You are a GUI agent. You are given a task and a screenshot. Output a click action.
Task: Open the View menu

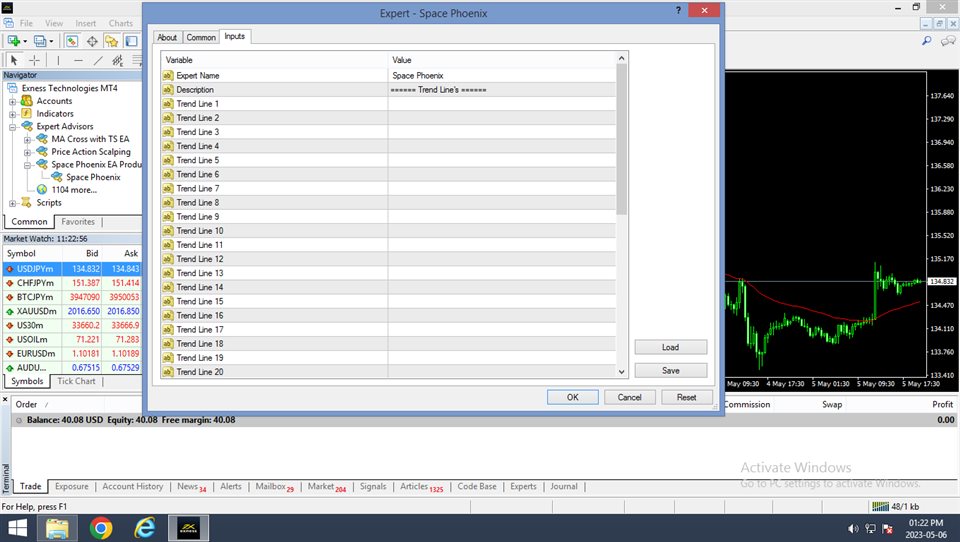[54, 23]
